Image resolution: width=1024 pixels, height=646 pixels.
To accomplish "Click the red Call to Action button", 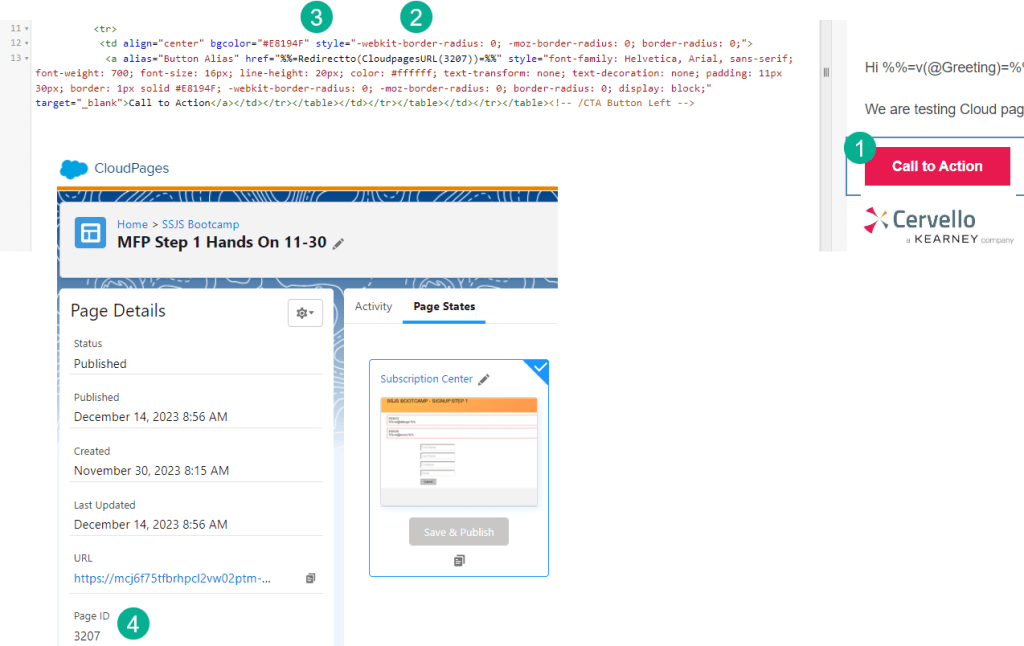I will click(x=937, y=166).
